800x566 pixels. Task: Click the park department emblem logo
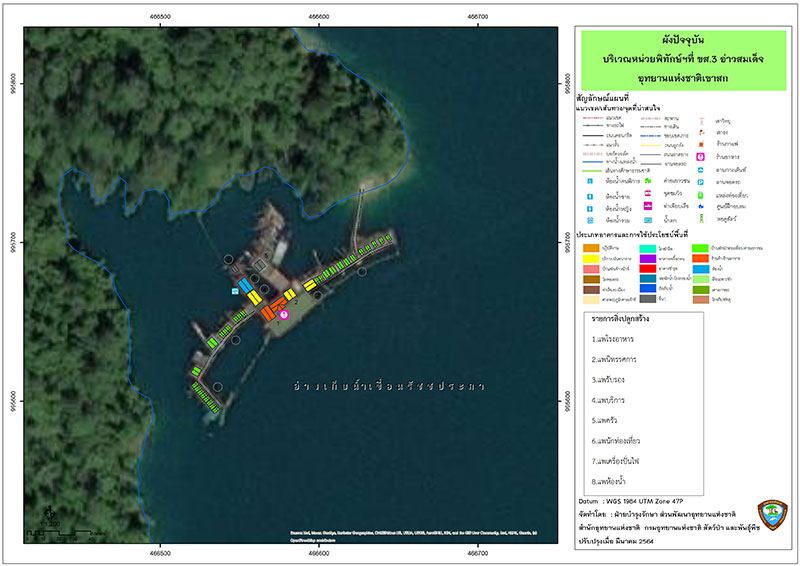click(x=772, y=514)
